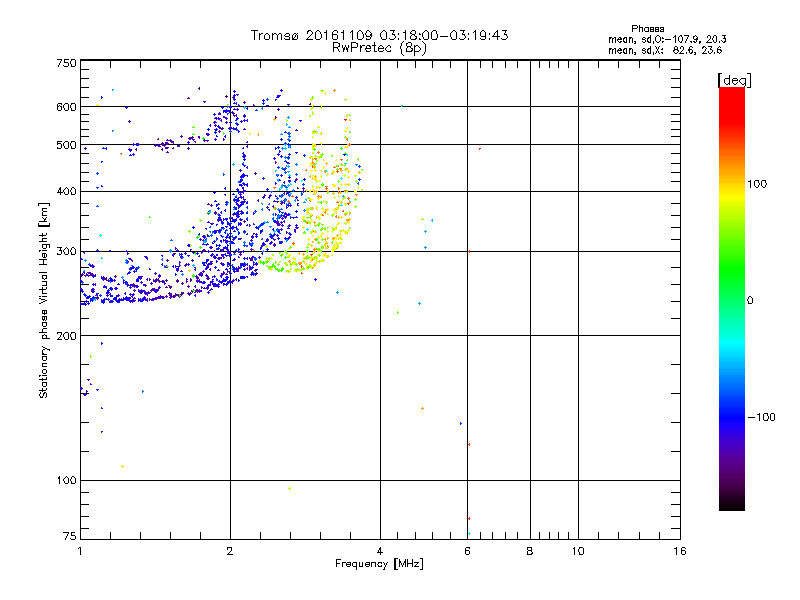The image size is (800, 600).
Task: Click the mean, sd,X: 82.6 statistics line
Action: (x=665, y=51)
